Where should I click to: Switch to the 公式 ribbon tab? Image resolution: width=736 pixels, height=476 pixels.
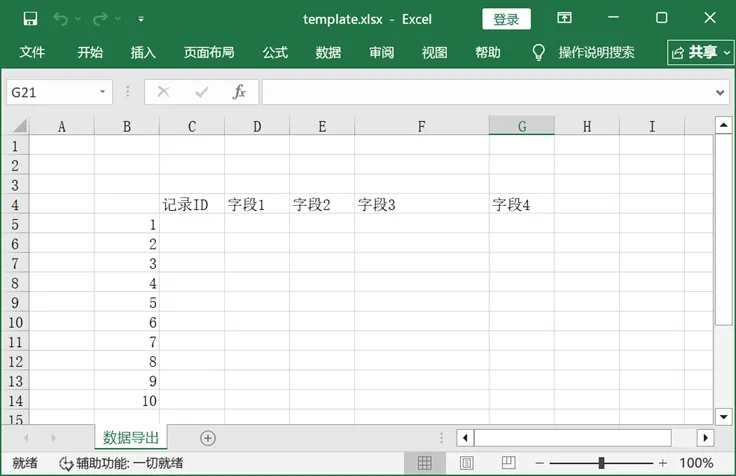pos(275,52)
